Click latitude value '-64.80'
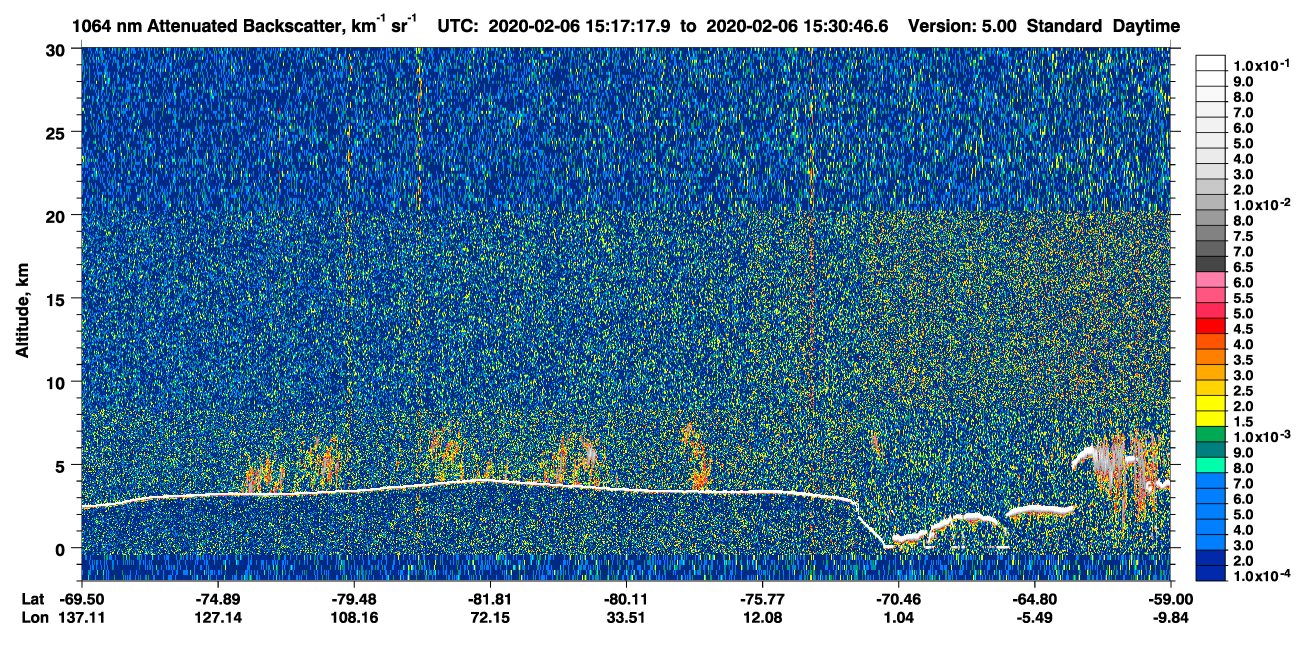 pos(1034,598)
